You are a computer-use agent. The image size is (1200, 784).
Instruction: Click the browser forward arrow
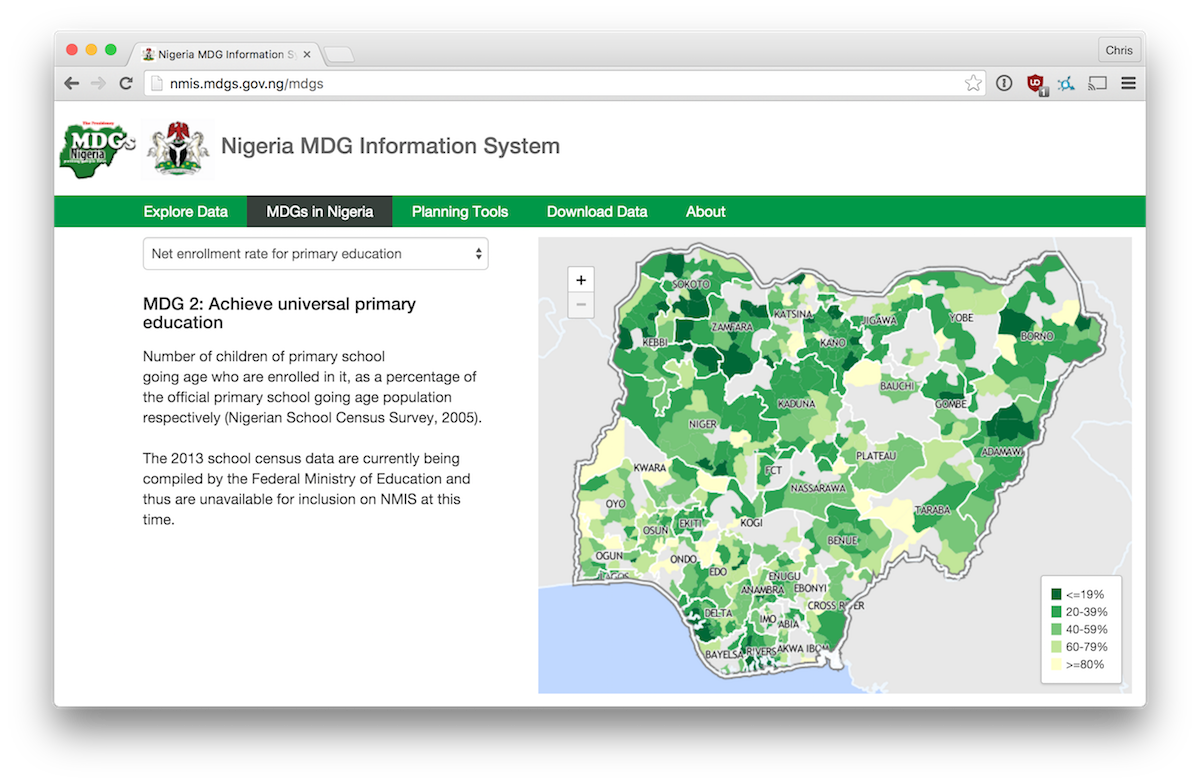coord(98,84)
